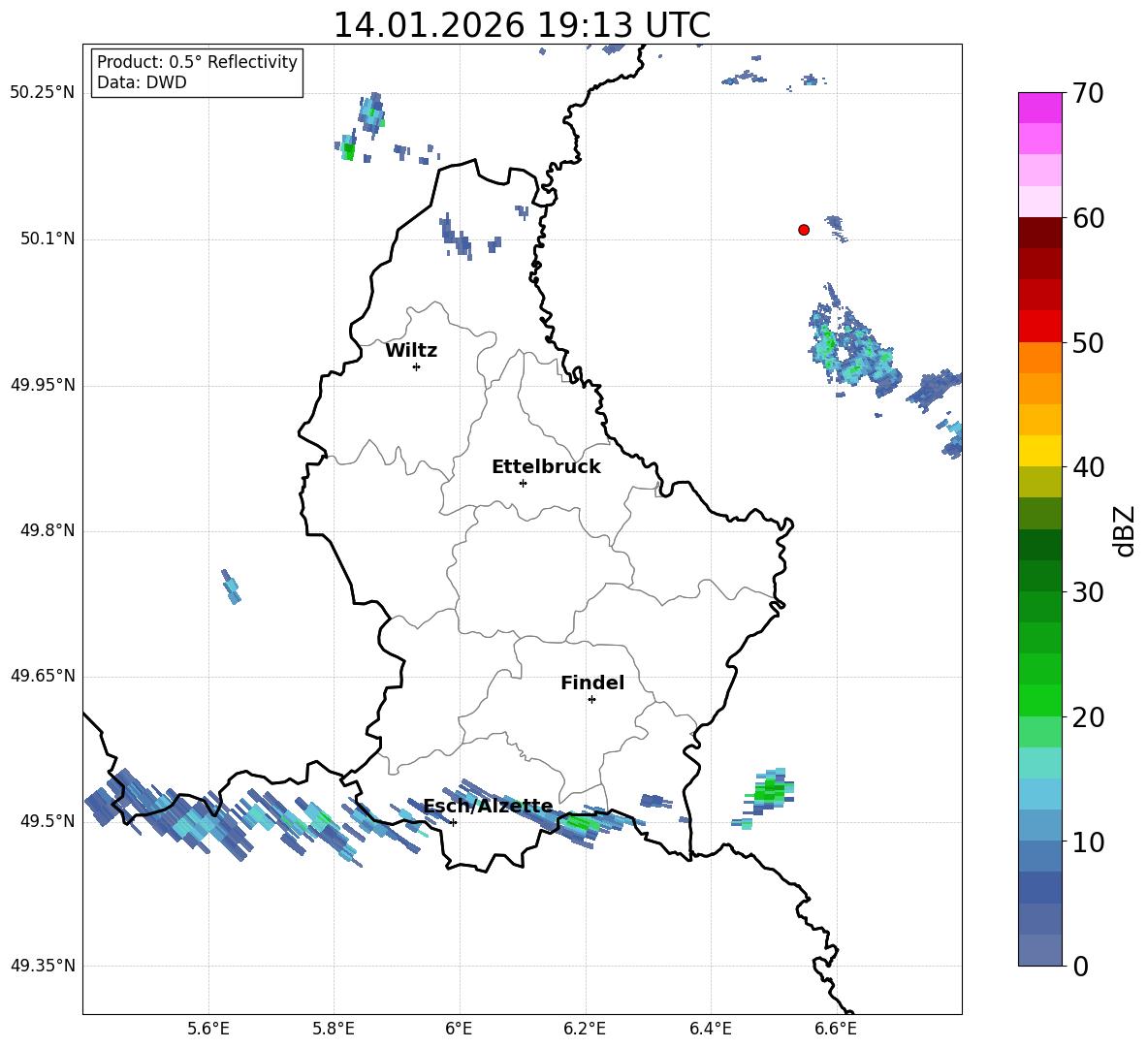Click the 50.25°N latitude label
This screenshot has width=1148, height=1048.
click(43, 93)
